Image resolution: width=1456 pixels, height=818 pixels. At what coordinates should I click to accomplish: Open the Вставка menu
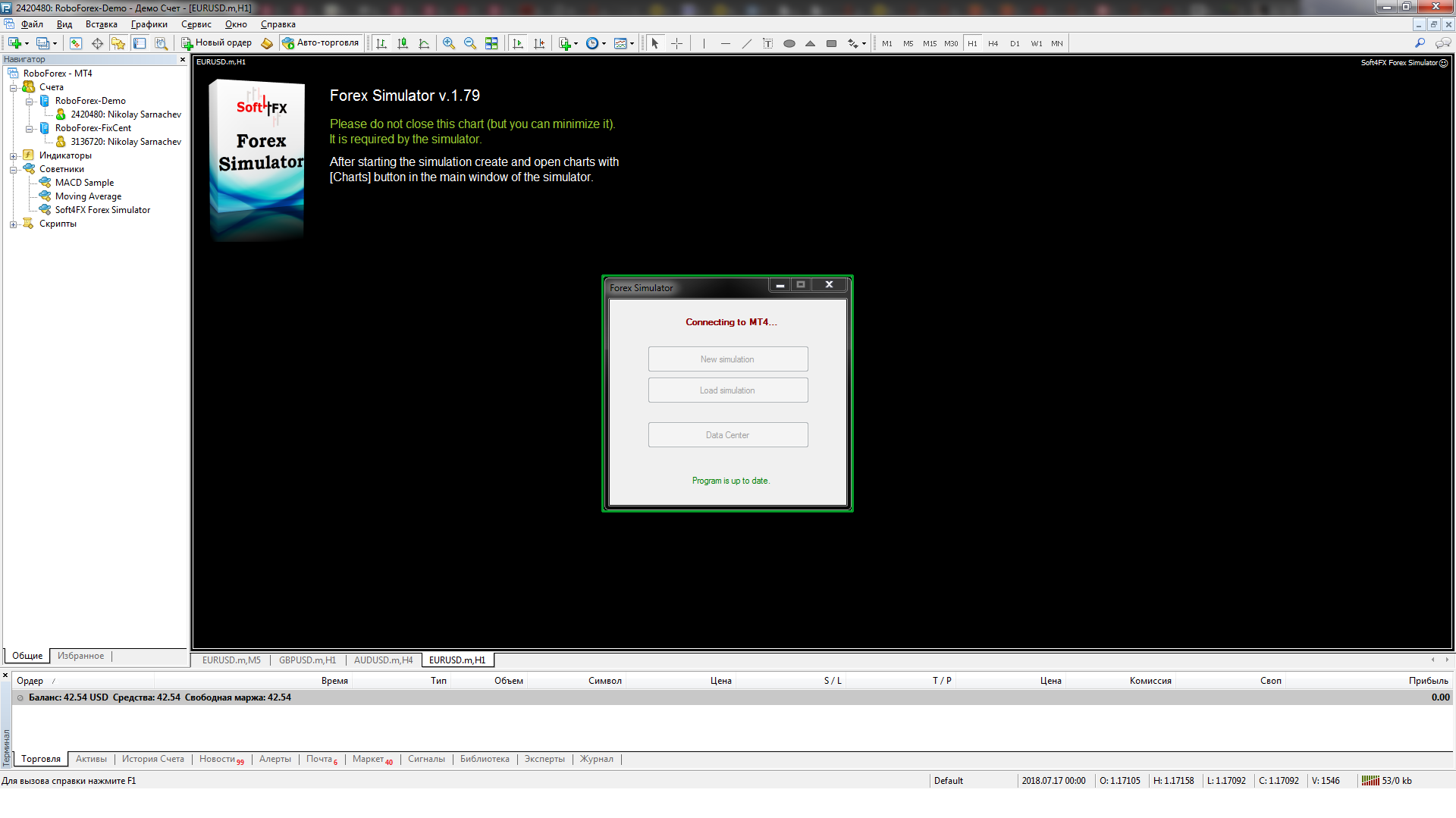(x=102, y=24)
